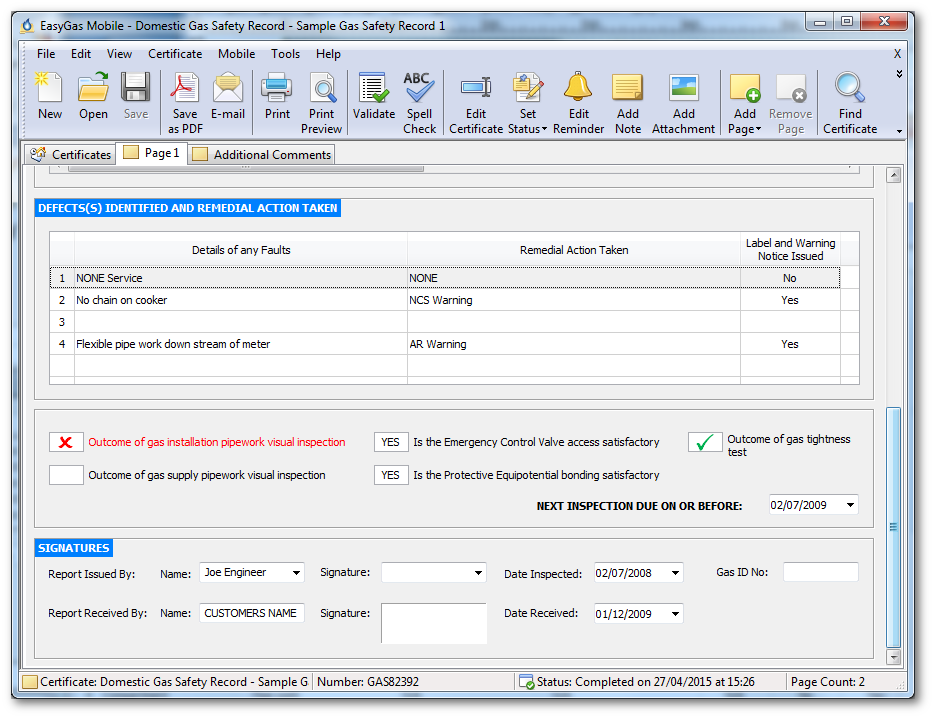Run Spell Check
Viewport: 934px width, 718px height.
pyautogui.click(x=419, y=102)
